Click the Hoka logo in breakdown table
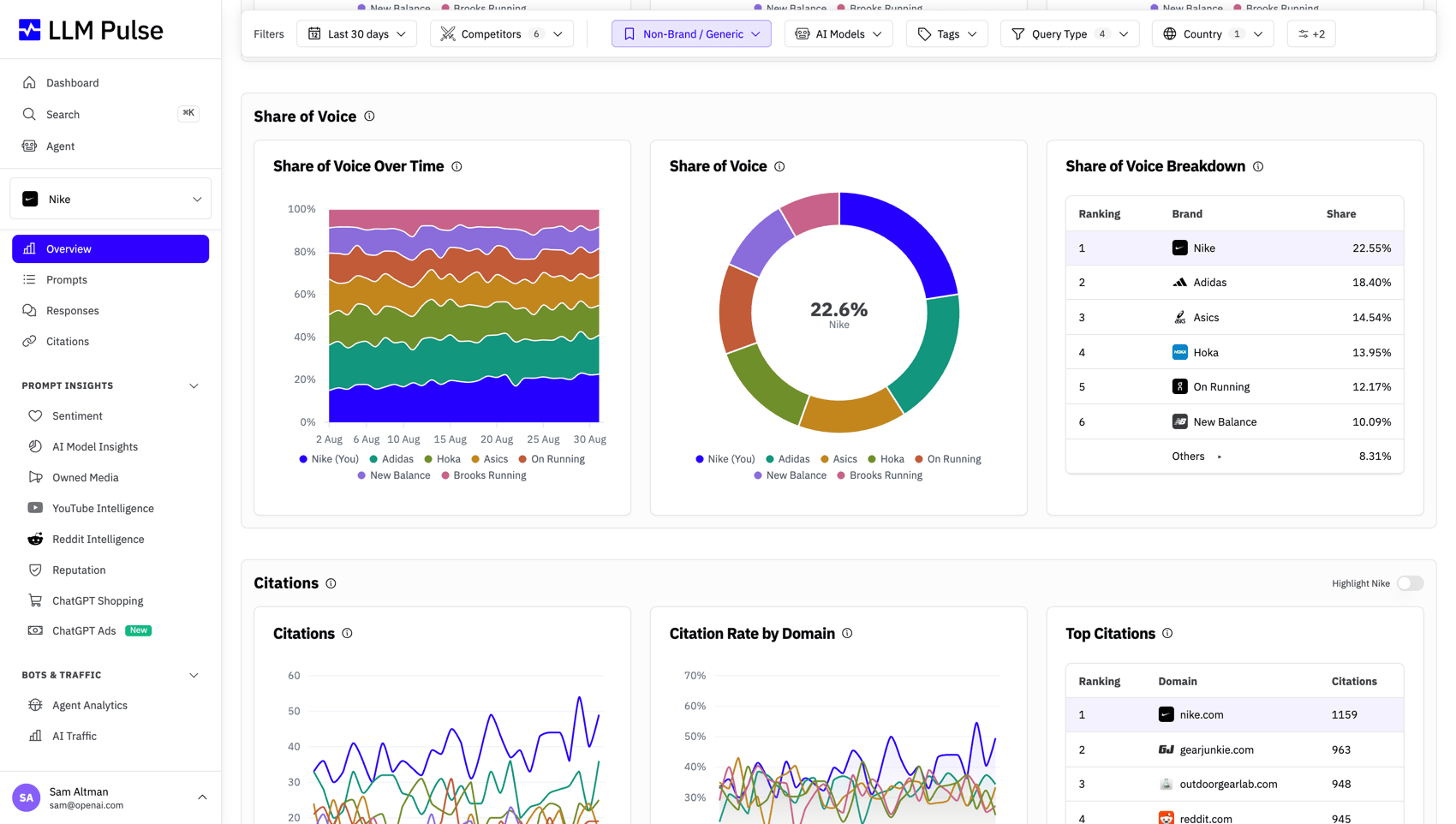Viewport: 1456px width, 824px height. (1179, 352)
